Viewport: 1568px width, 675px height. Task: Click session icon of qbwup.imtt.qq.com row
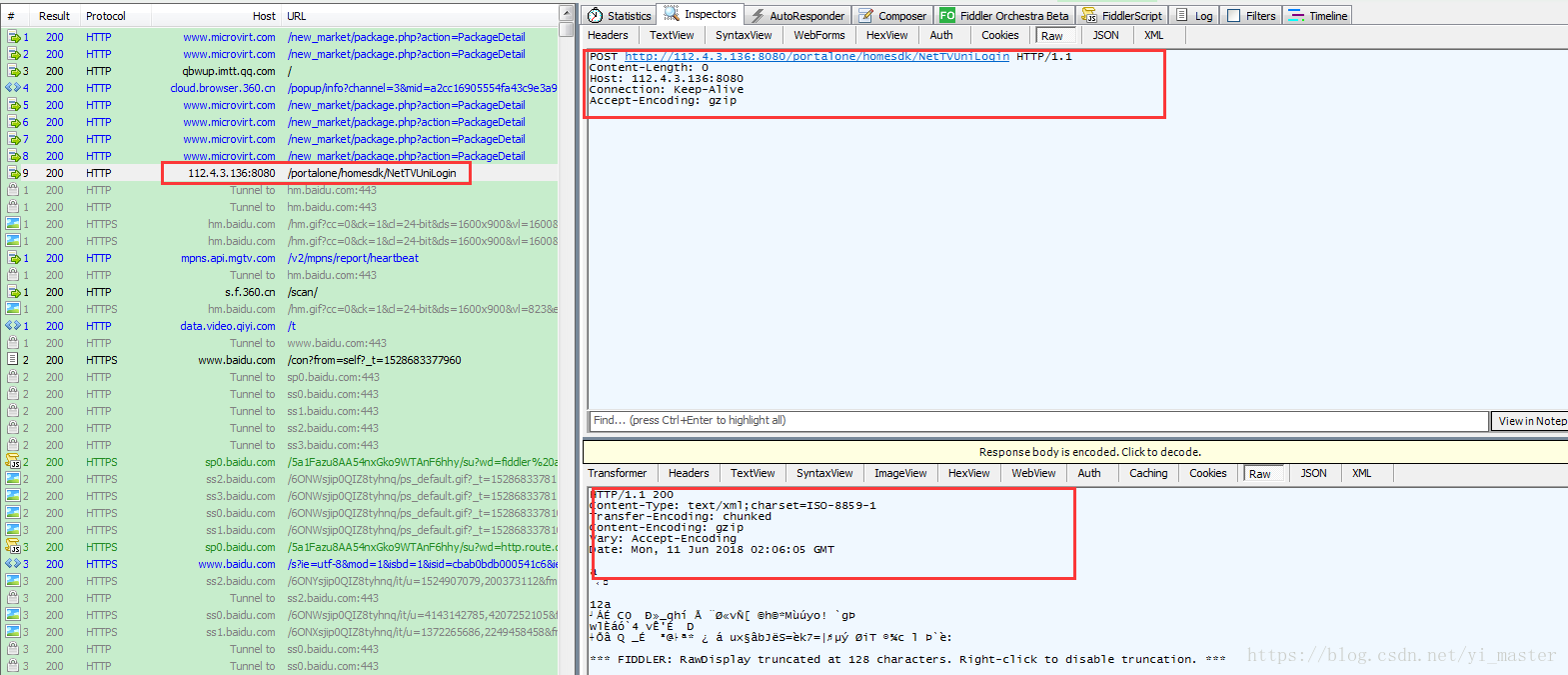click(x=14, y=71)
